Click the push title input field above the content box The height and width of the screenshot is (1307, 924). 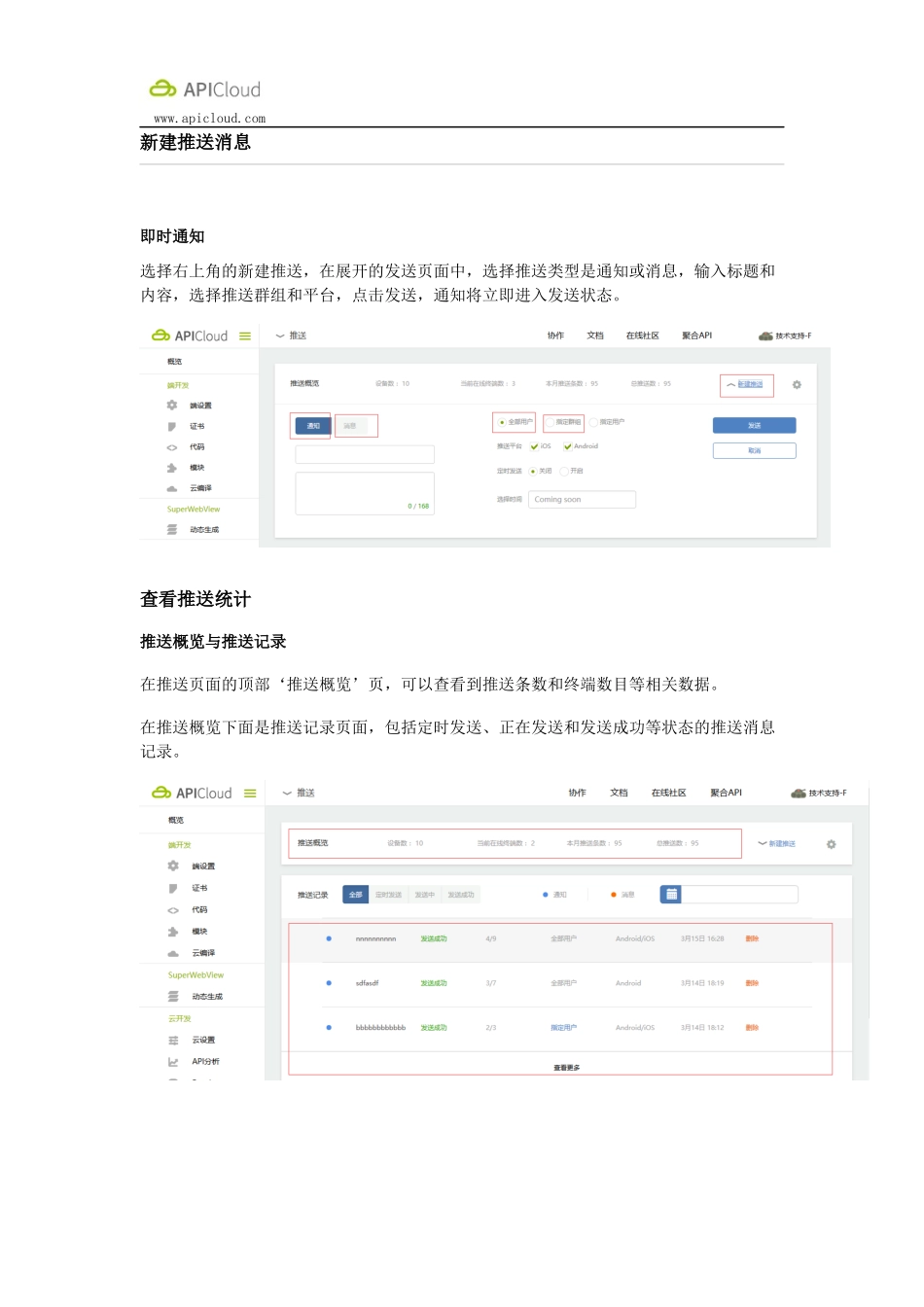pyautogui.click(x=365, y=455)
